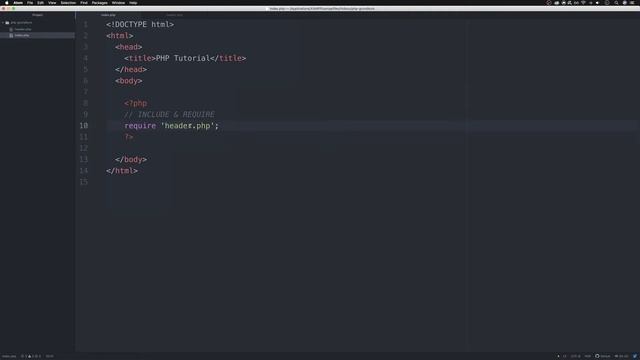
Task: Click the index.php file icon in tree
Action: coord(11,35)
